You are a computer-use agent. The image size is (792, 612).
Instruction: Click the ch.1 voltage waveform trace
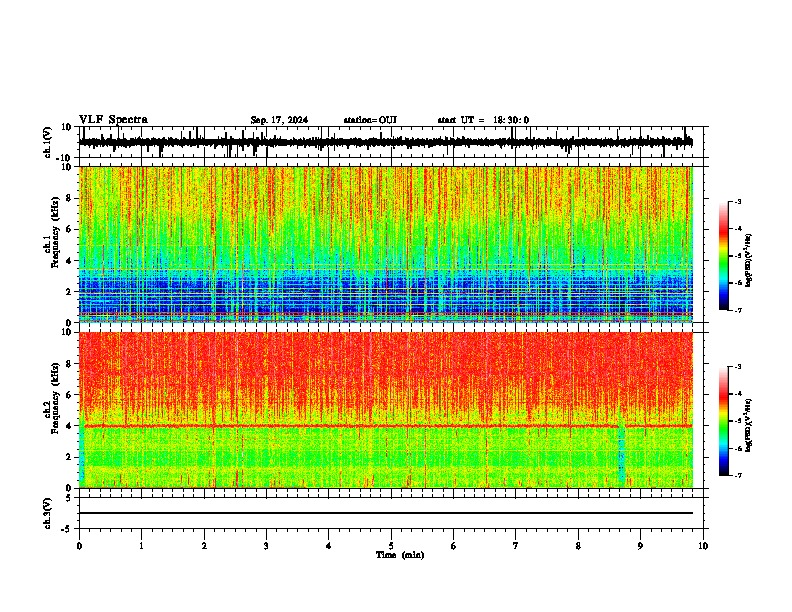(x=385, y=142)
